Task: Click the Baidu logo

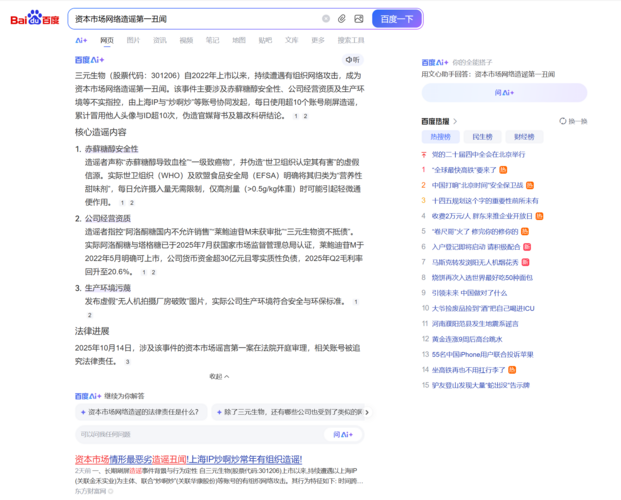Action: pos(35,18)
